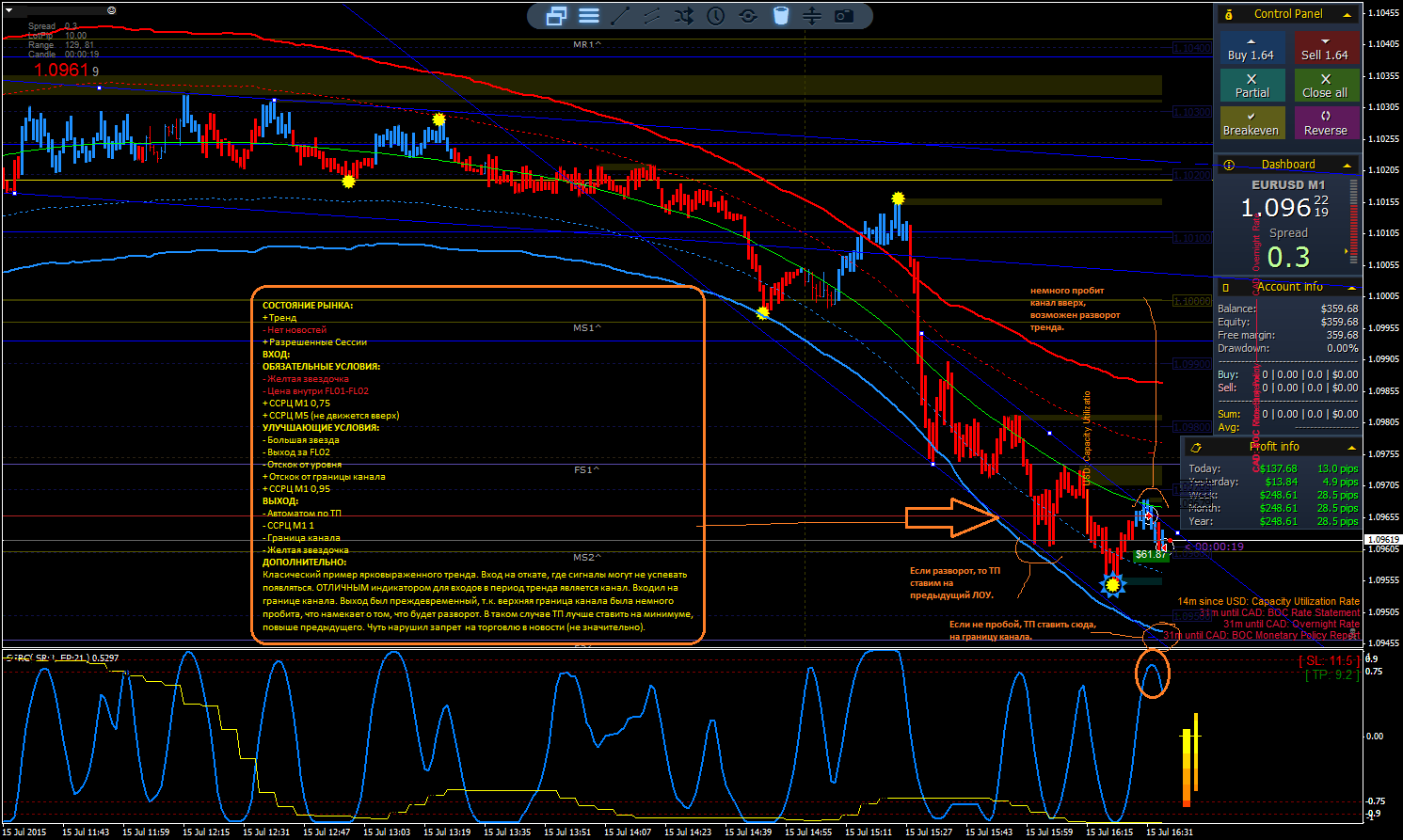Click the Spread value 0.3 in Dashboard

pyautogui.click(x=1288, y=257)
